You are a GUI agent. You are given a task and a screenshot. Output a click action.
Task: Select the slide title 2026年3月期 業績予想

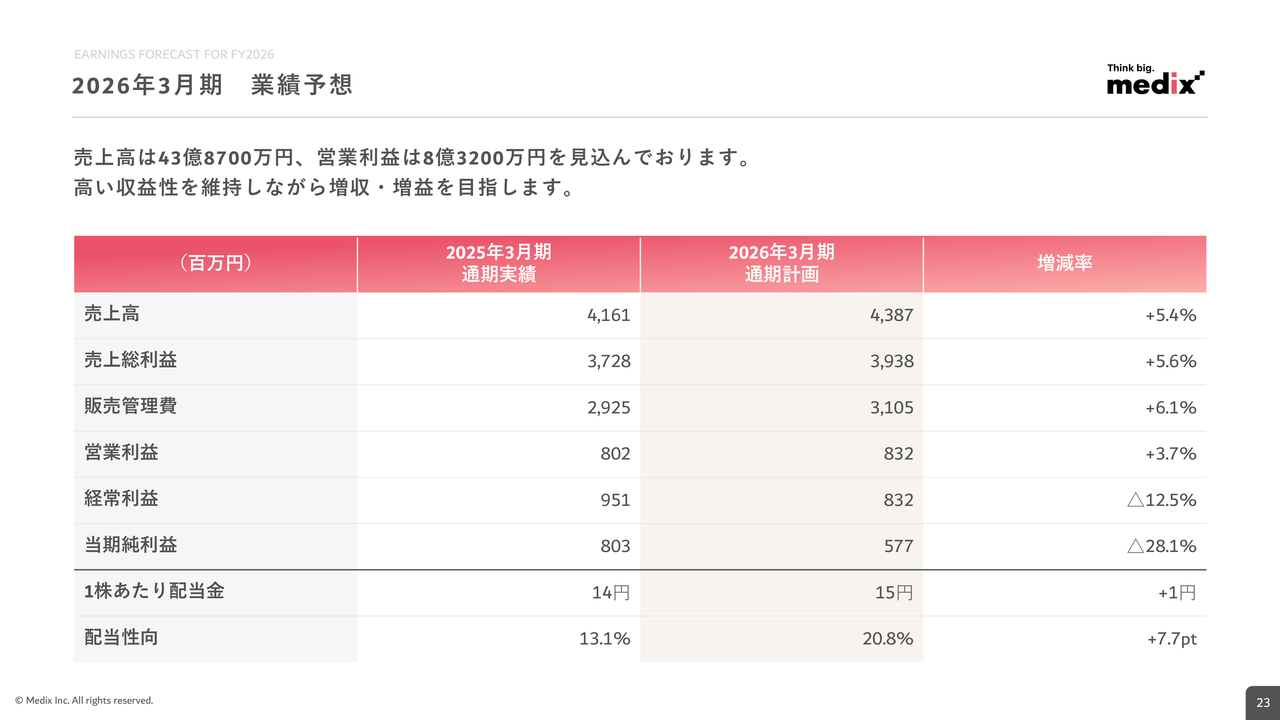(212, 85)
